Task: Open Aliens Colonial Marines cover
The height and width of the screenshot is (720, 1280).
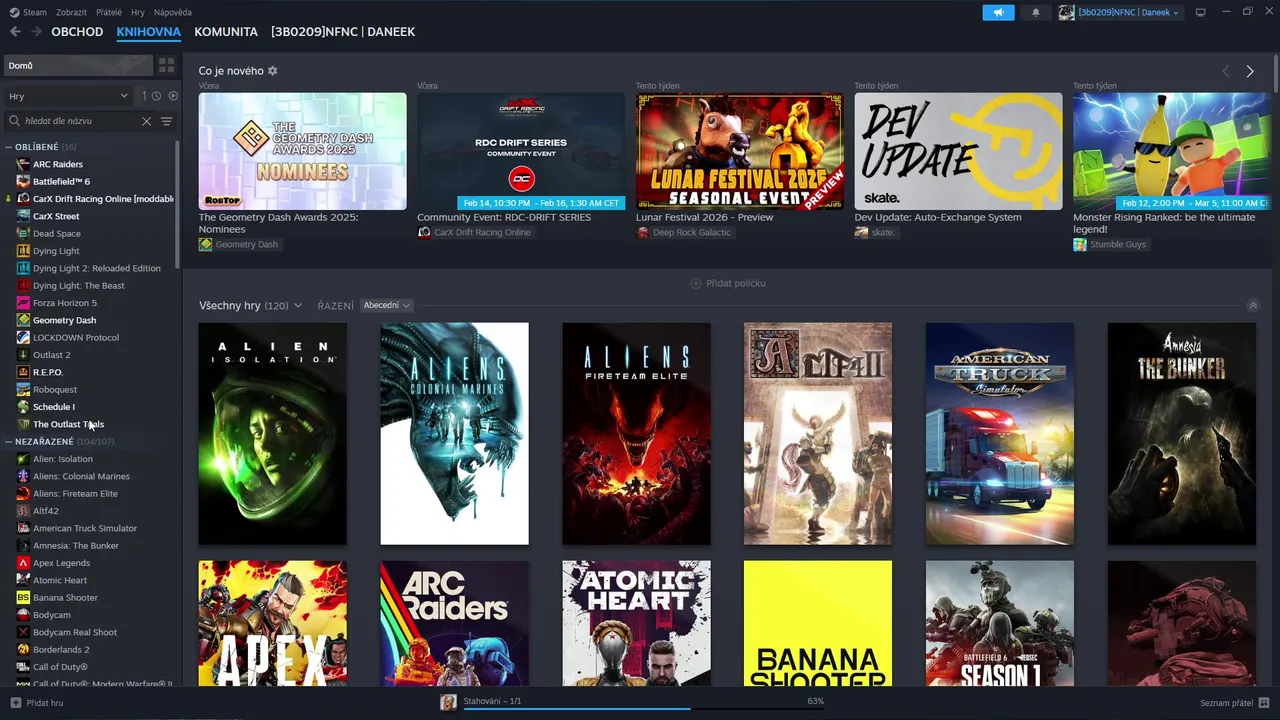Action: [455, 434]
